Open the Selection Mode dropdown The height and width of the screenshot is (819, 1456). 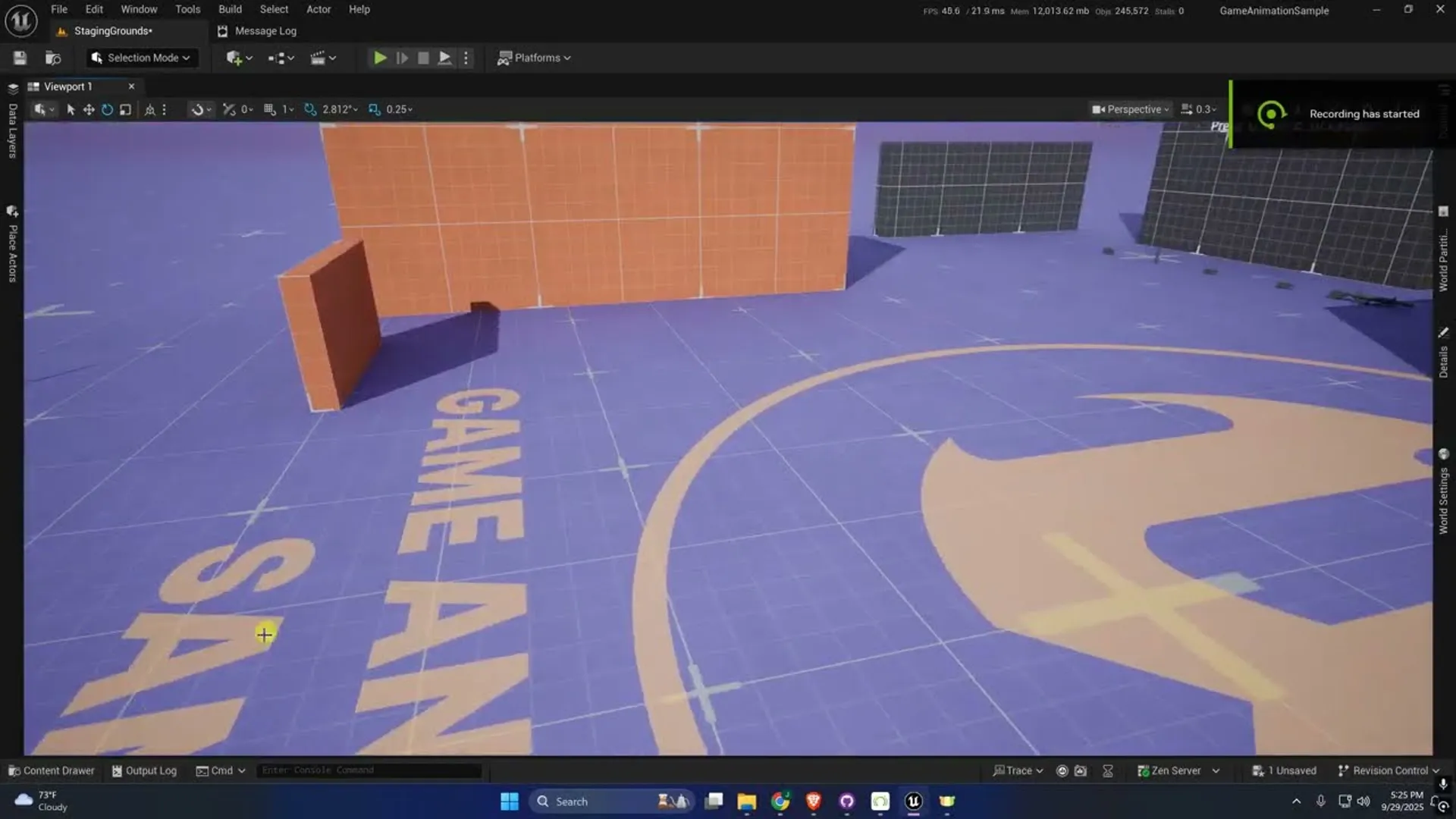coord(141,58)
